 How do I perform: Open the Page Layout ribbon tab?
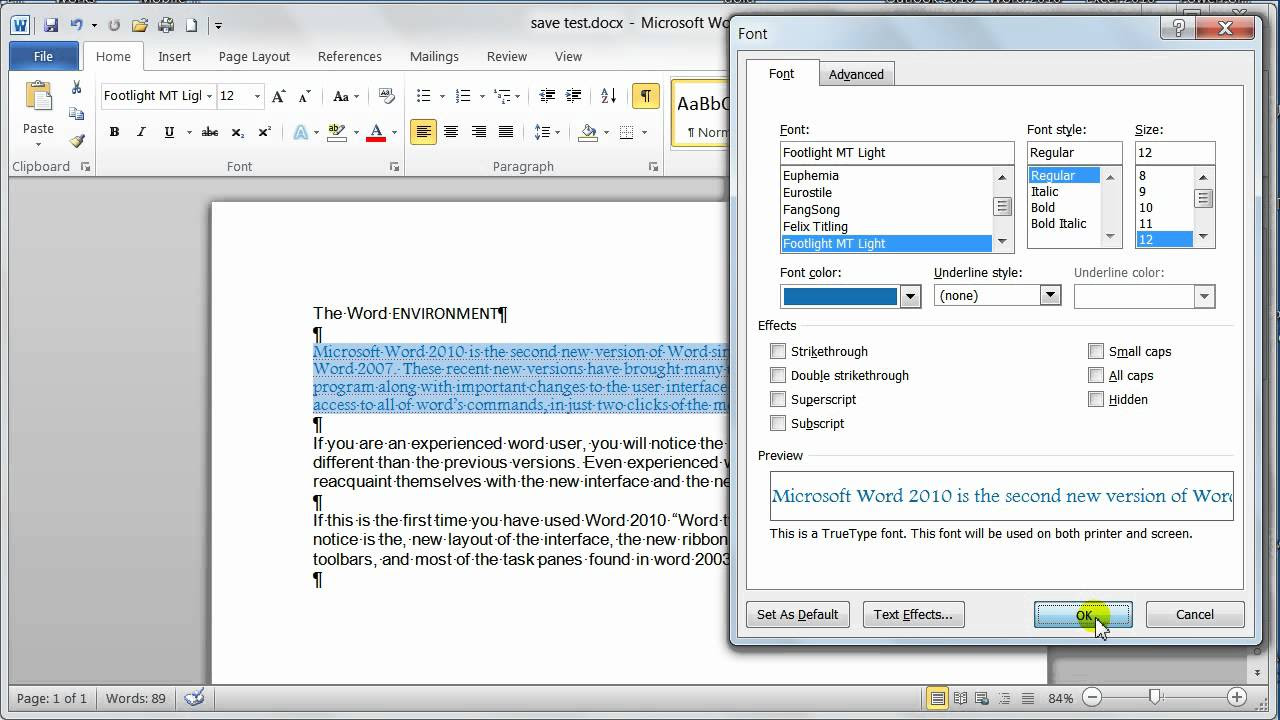pos(254,57)
